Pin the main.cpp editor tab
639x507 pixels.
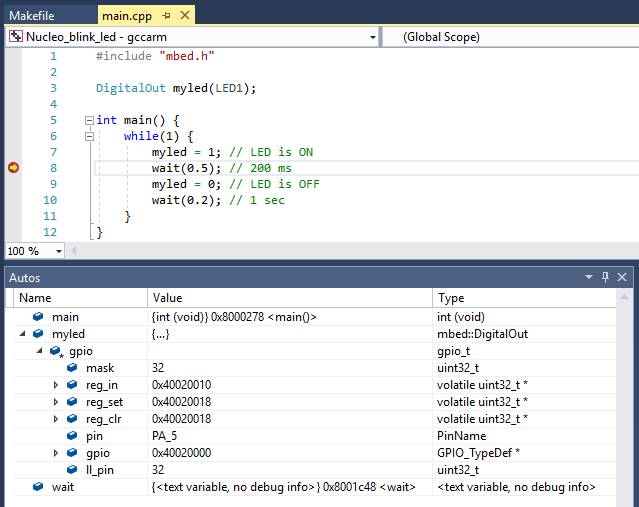pos(166,16)
